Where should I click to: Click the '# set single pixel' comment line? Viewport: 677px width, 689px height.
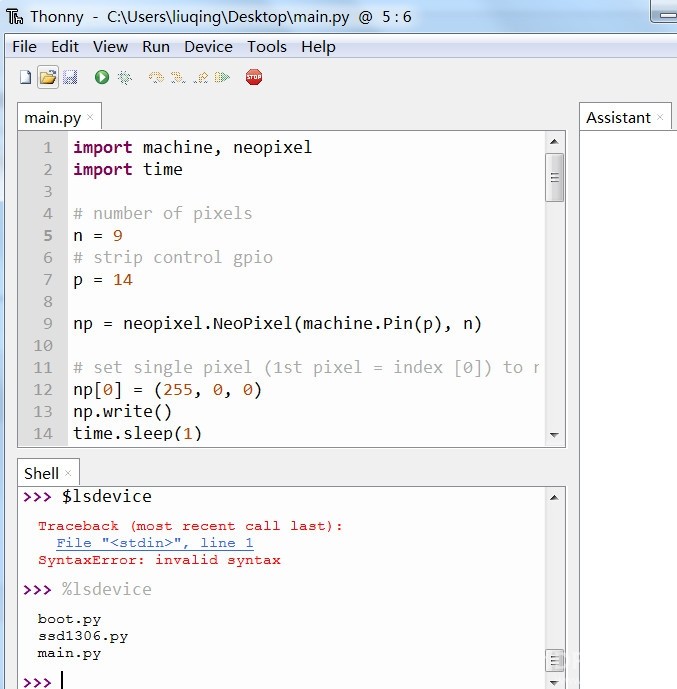click(307, 367)
